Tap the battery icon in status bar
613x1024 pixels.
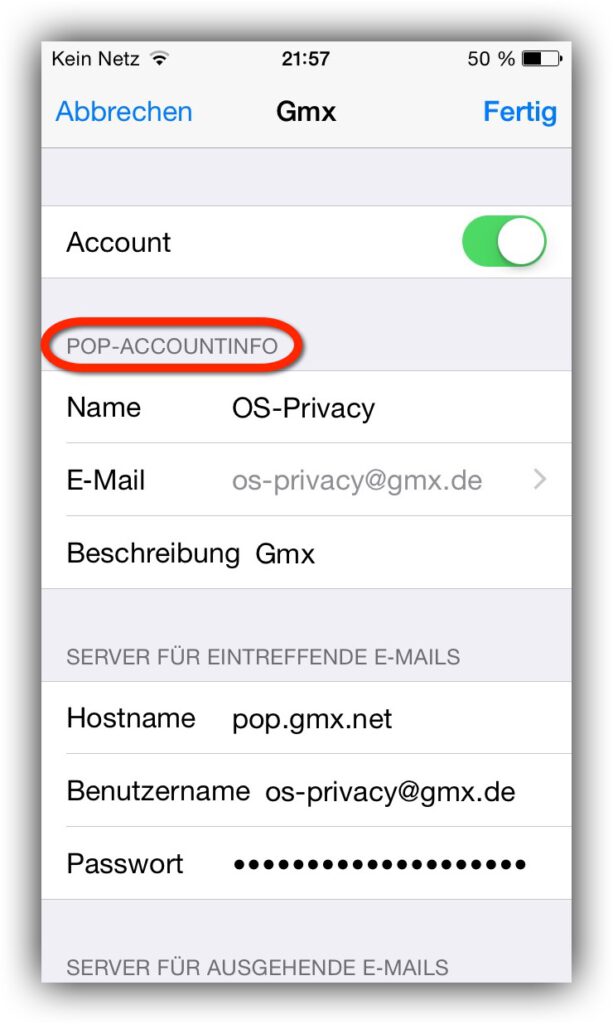[x=542, y=59]
